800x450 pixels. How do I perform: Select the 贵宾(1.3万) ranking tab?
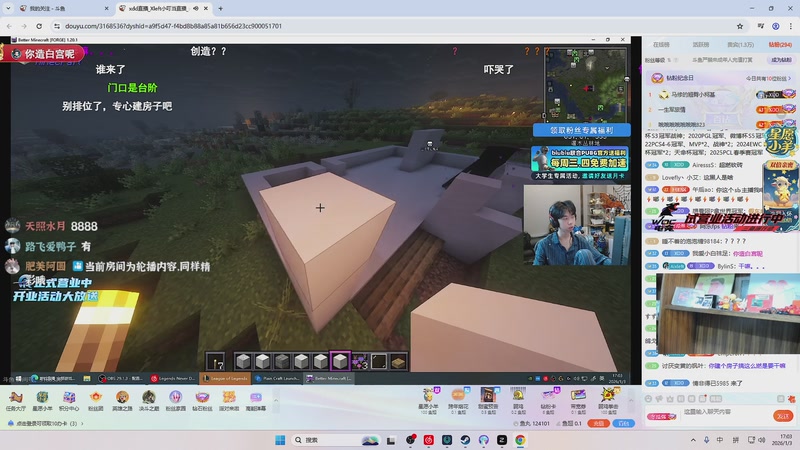pos(740,45)
